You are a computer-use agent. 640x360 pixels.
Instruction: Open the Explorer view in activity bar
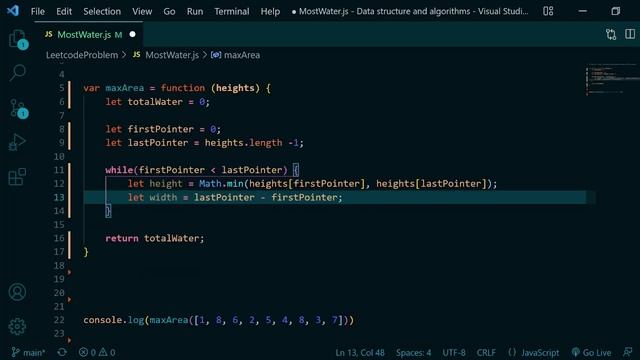pos(18,39)
